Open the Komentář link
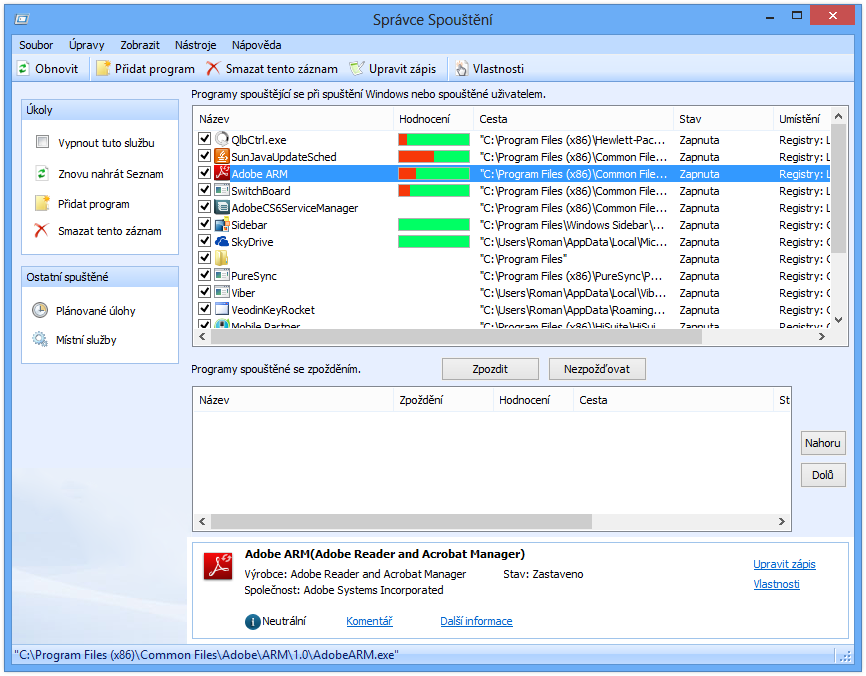The image size is (866, 676). (369, 621)
